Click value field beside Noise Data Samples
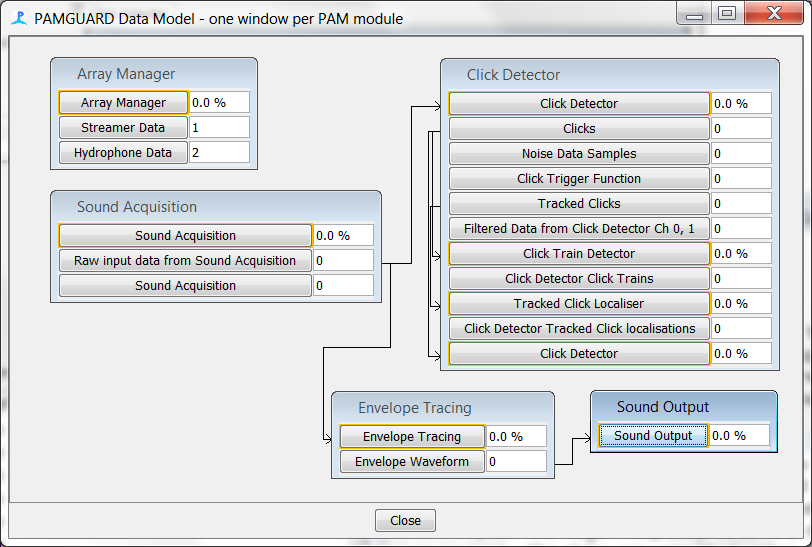This screenshot has height=547, width=812. tap(741, 153)
